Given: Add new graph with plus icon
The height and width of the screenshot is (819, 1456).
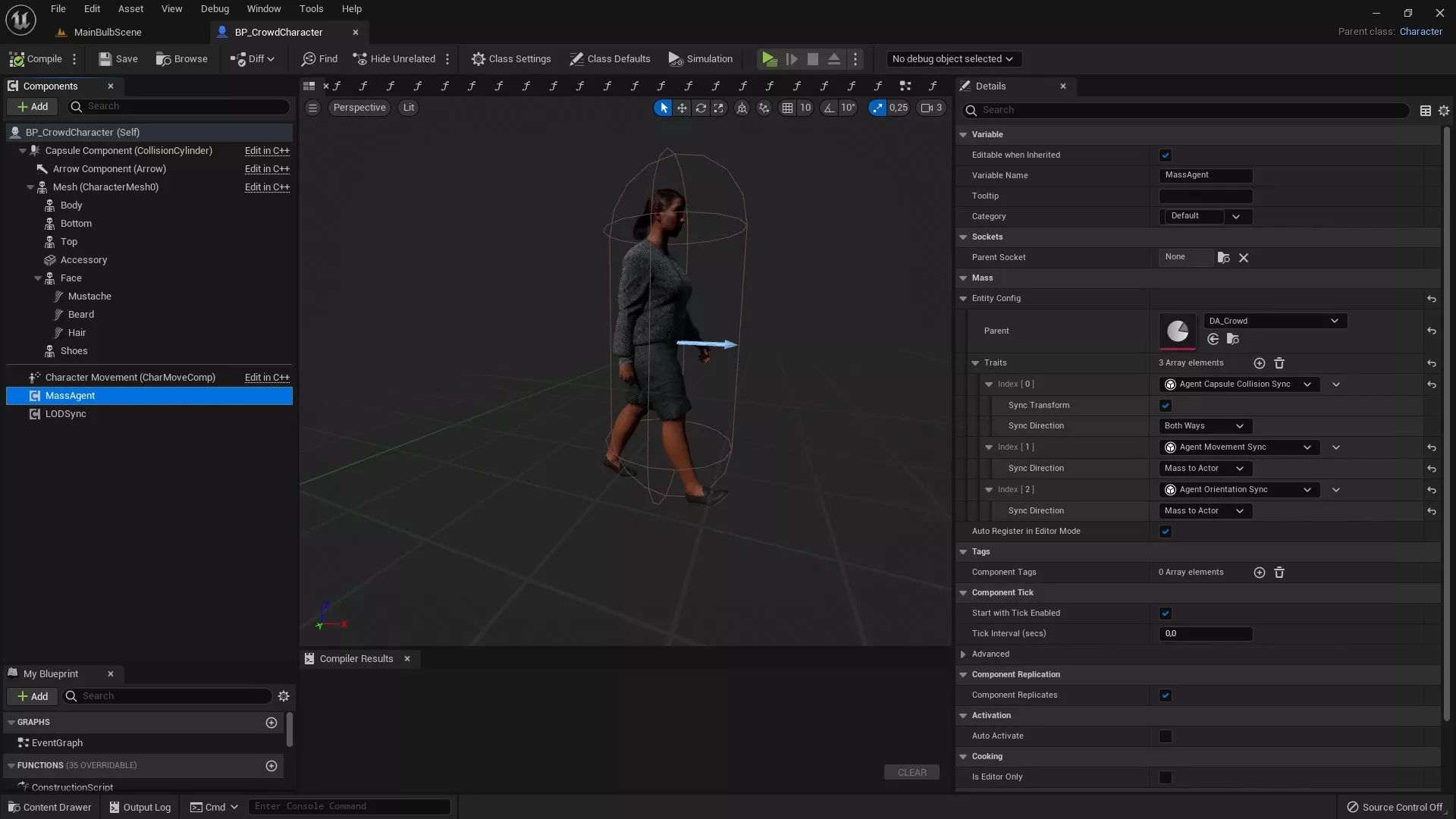Looking at the screenshot, I should tap(271, 723).
